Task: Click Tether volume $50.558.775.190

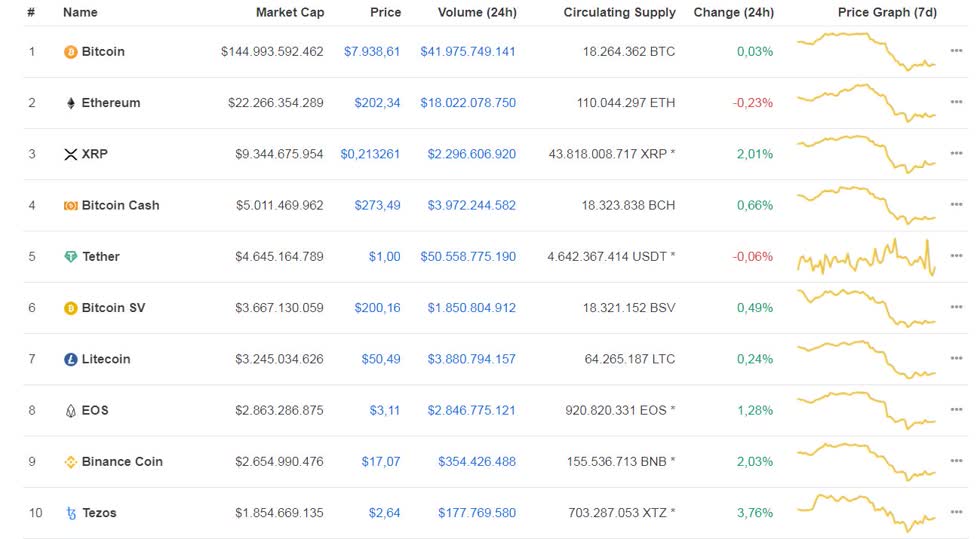Action: click(468, 256)
